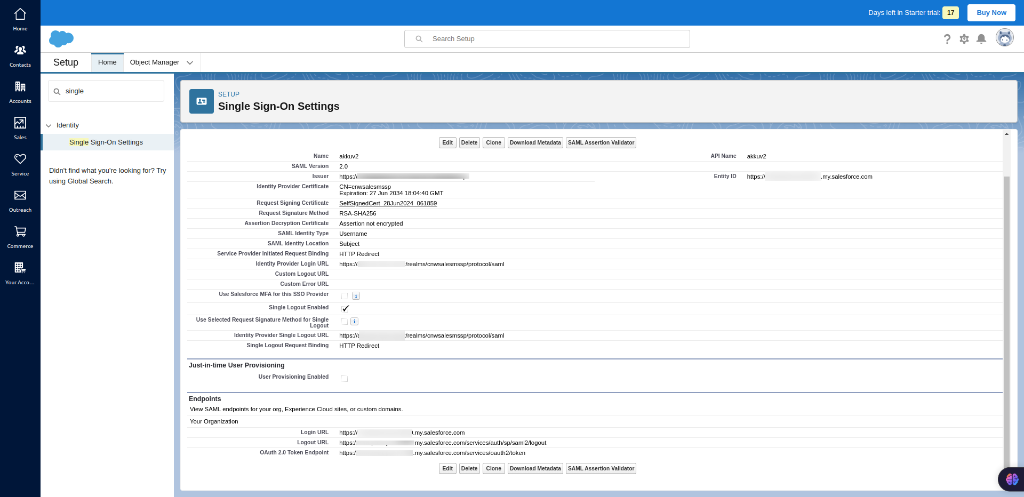Viewport: 1024px width, 497px height.
Task: Open Home in the left navigation rail
Action: [20, 18]
